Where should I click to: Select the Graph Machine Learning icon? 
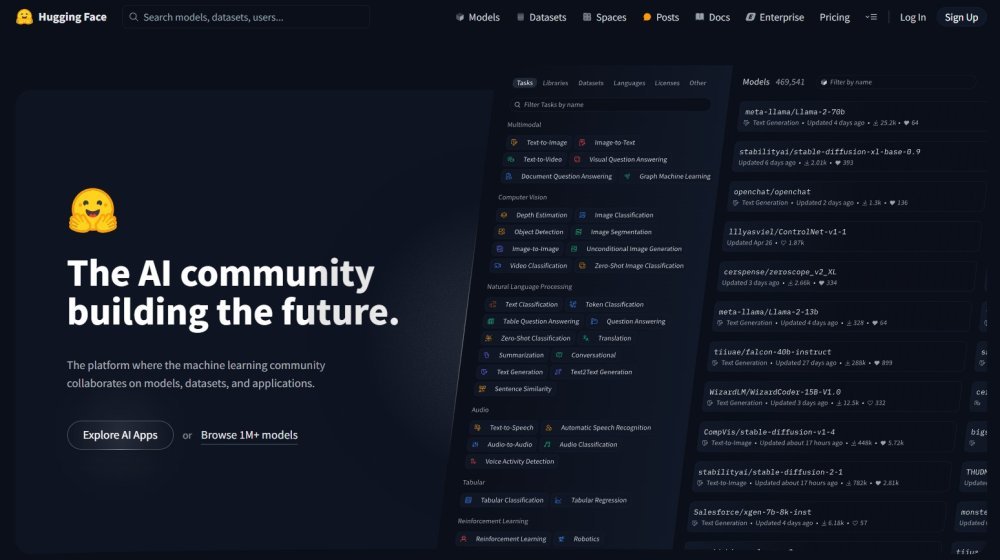tap(627, 177)
